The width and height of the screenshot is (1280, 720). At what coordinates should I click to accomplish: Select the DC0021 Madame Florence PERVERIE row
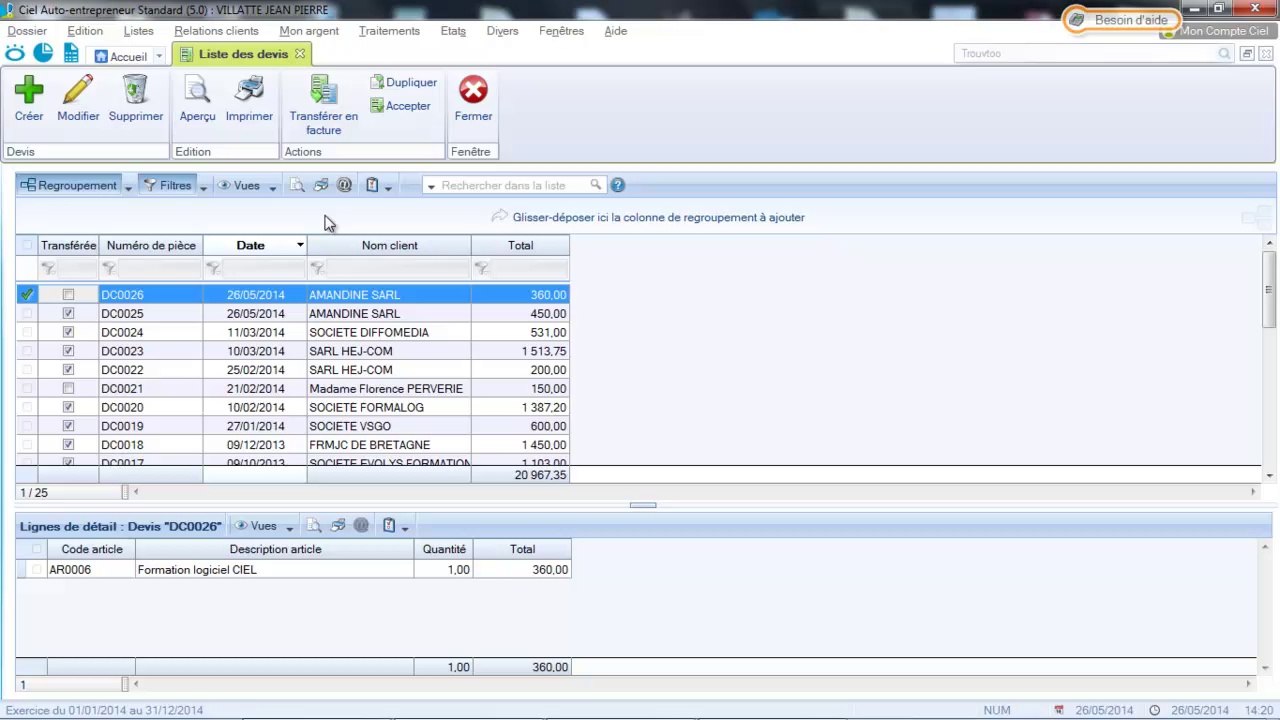293,388
